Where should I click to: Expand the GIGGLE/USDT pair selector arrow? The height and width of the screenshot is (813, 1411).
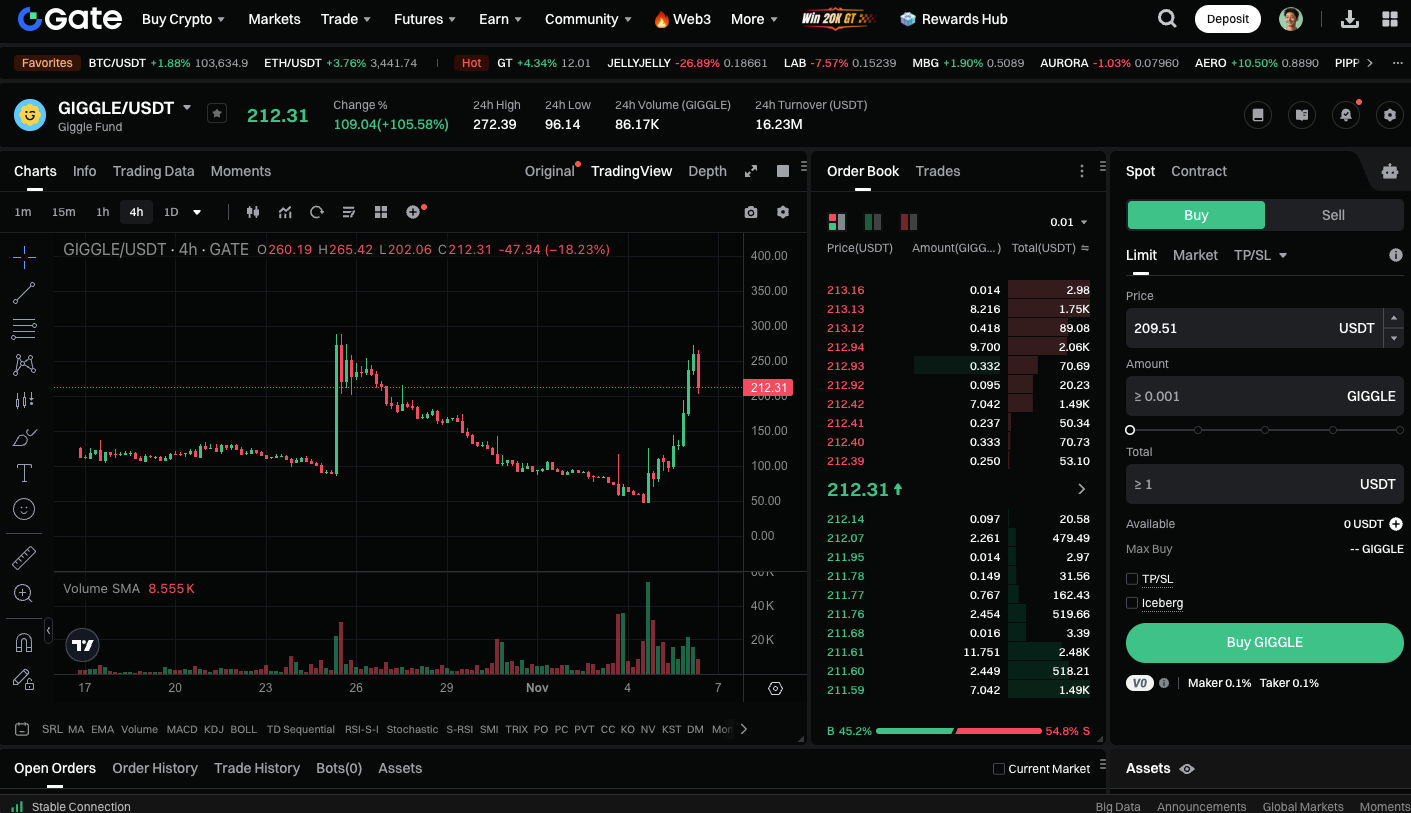pyautogui.click(x=187, y=107)
